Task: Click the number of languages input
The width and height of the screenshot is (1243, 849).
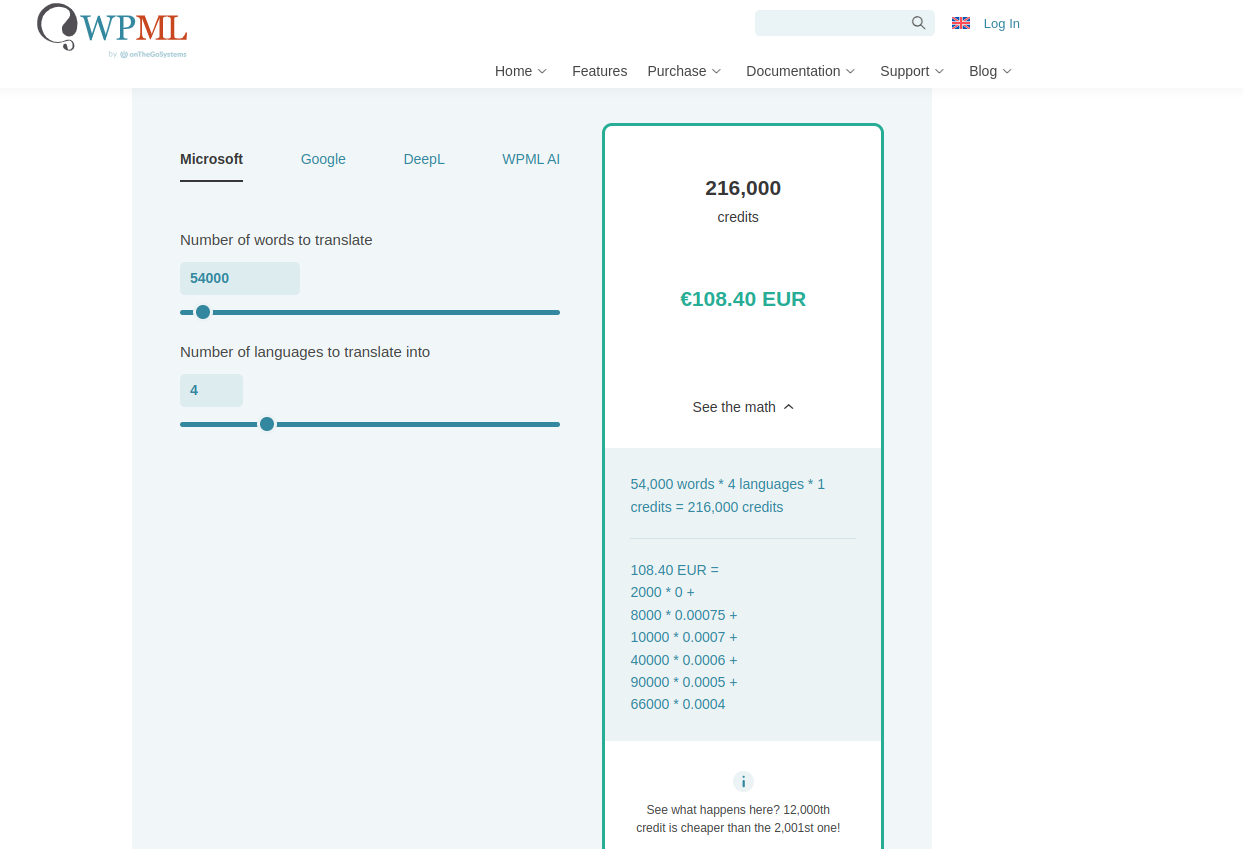Action: (x=211, y=390)
